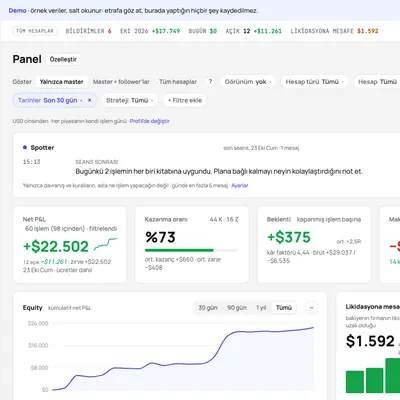This screenshot has width=400, height=400.
Task: Select Yalnızca master view option
Action: [x=61, y=82]
